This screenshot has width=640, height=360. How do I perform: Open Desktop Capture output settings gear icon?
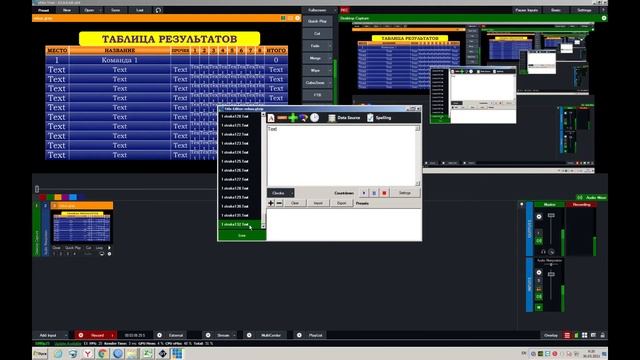point(604,18)
